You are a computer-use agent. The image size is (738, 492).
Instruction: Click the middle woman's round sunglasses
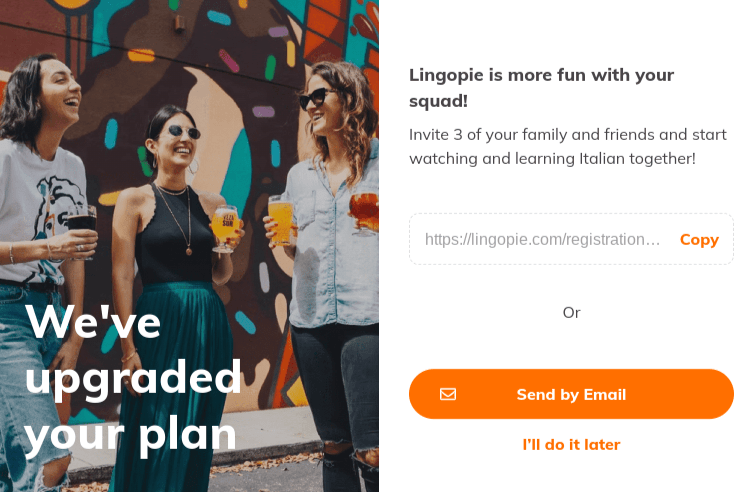(x=183, y=132)
